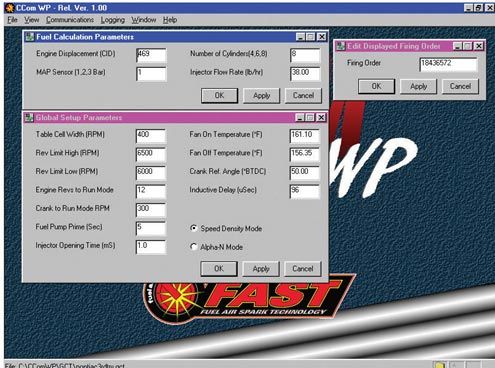495x368 pixels.
Task: Click Edit Displayed Firing Order window icon
Action: click(x=340, y=46)
